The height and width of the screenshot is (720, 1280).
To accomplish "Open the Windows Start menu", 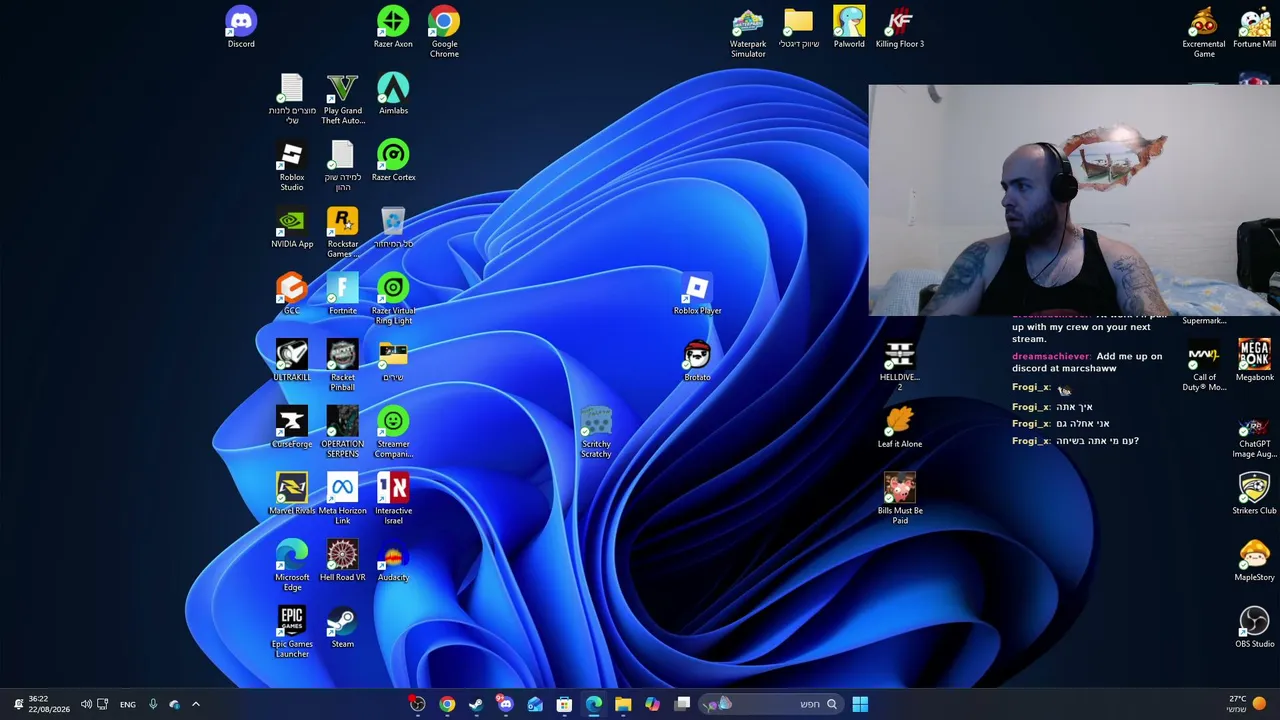I will pyautogui.click(x=860, y=704).
